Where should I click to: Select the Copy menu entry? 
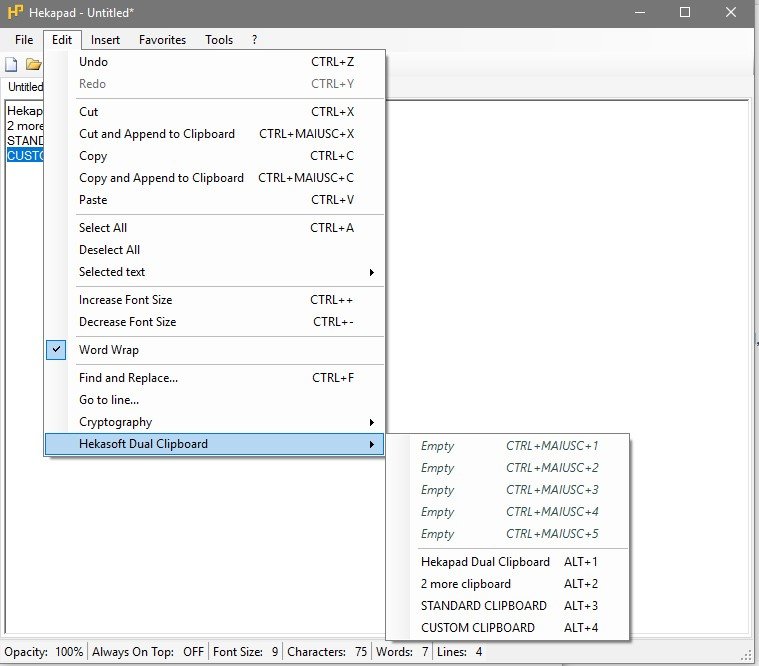point(215,156)
